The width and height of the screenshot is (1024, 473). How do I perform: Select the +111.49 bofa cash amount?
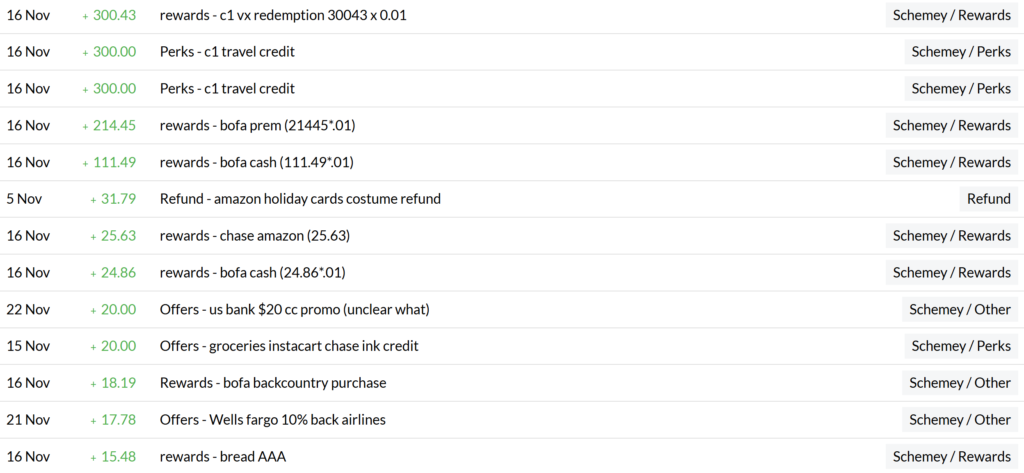[114, 162]
